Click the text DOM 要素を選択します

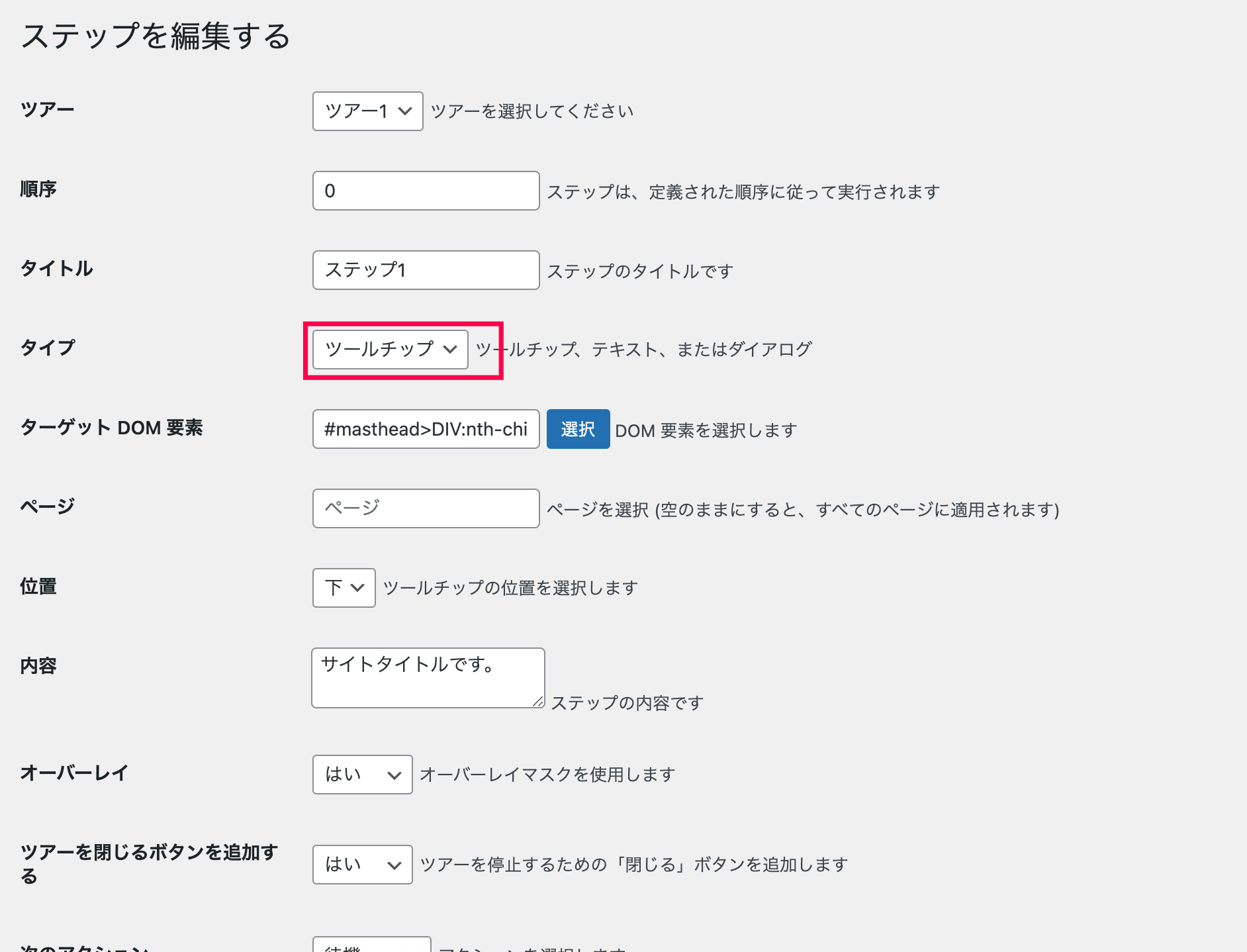click(x=706, y=430)
